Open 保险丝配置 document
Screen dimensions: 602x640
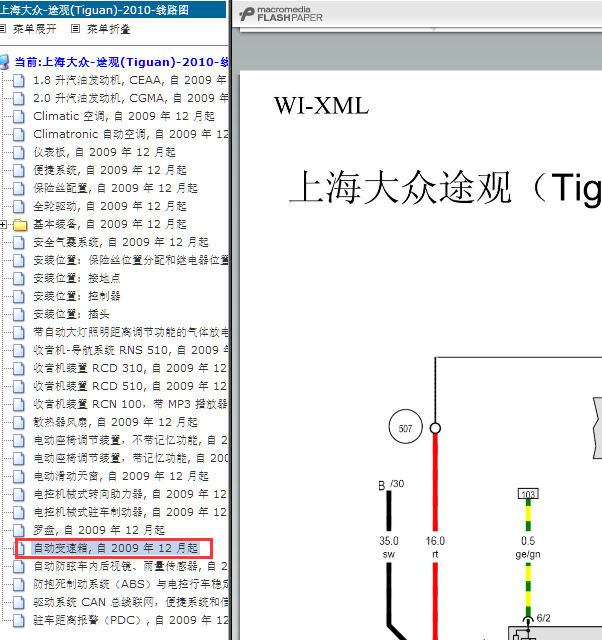point(116,188)
